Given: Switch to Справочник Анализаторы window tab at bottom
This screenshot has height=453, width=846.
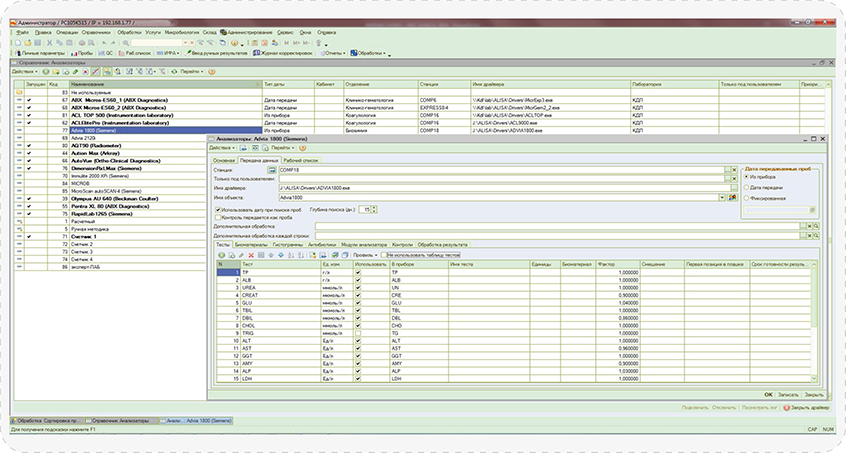Looking at the screenshot, I should click(x=122, y=421).
